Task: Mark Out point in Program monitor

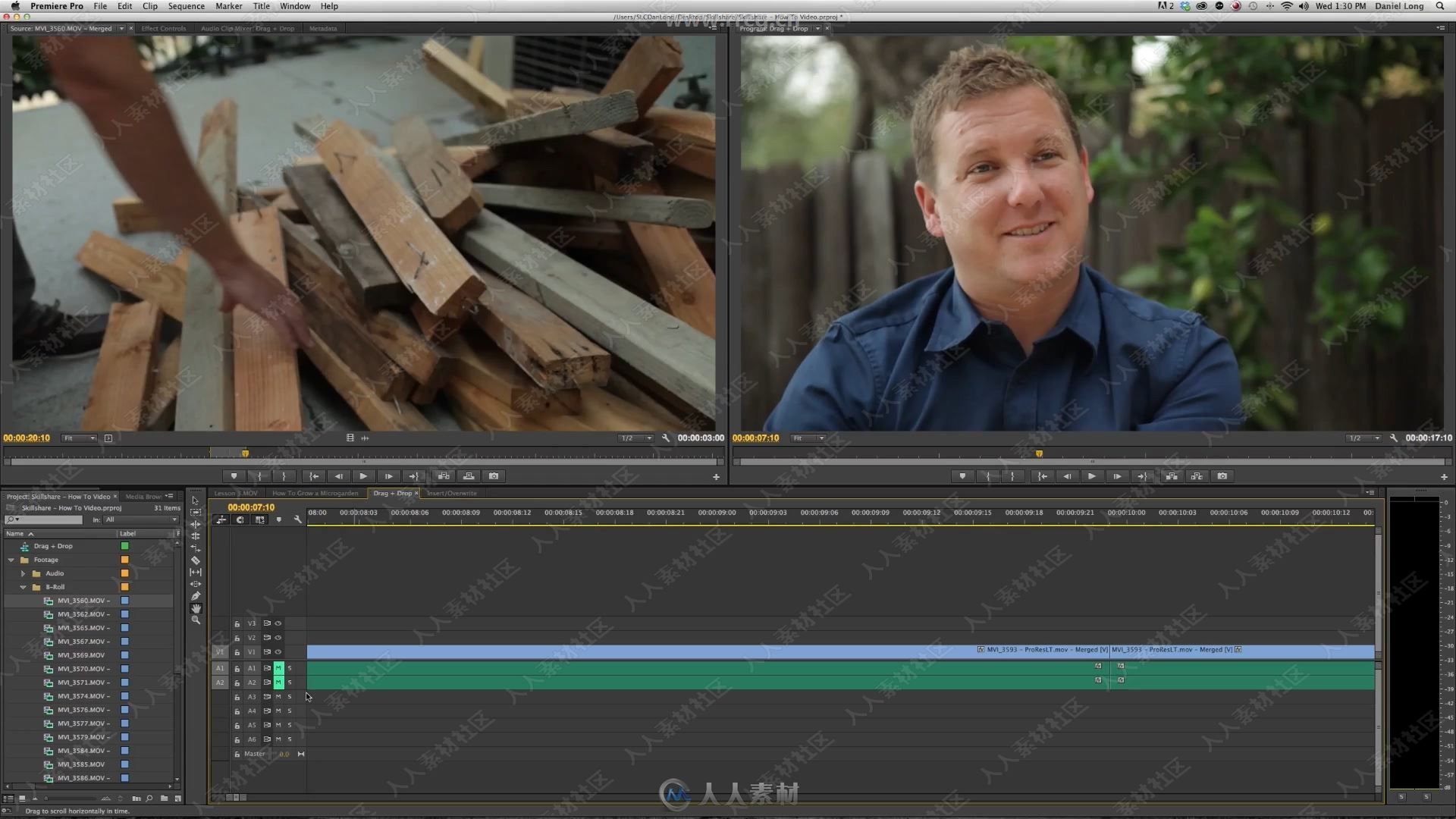Action: click(1012, 476)
